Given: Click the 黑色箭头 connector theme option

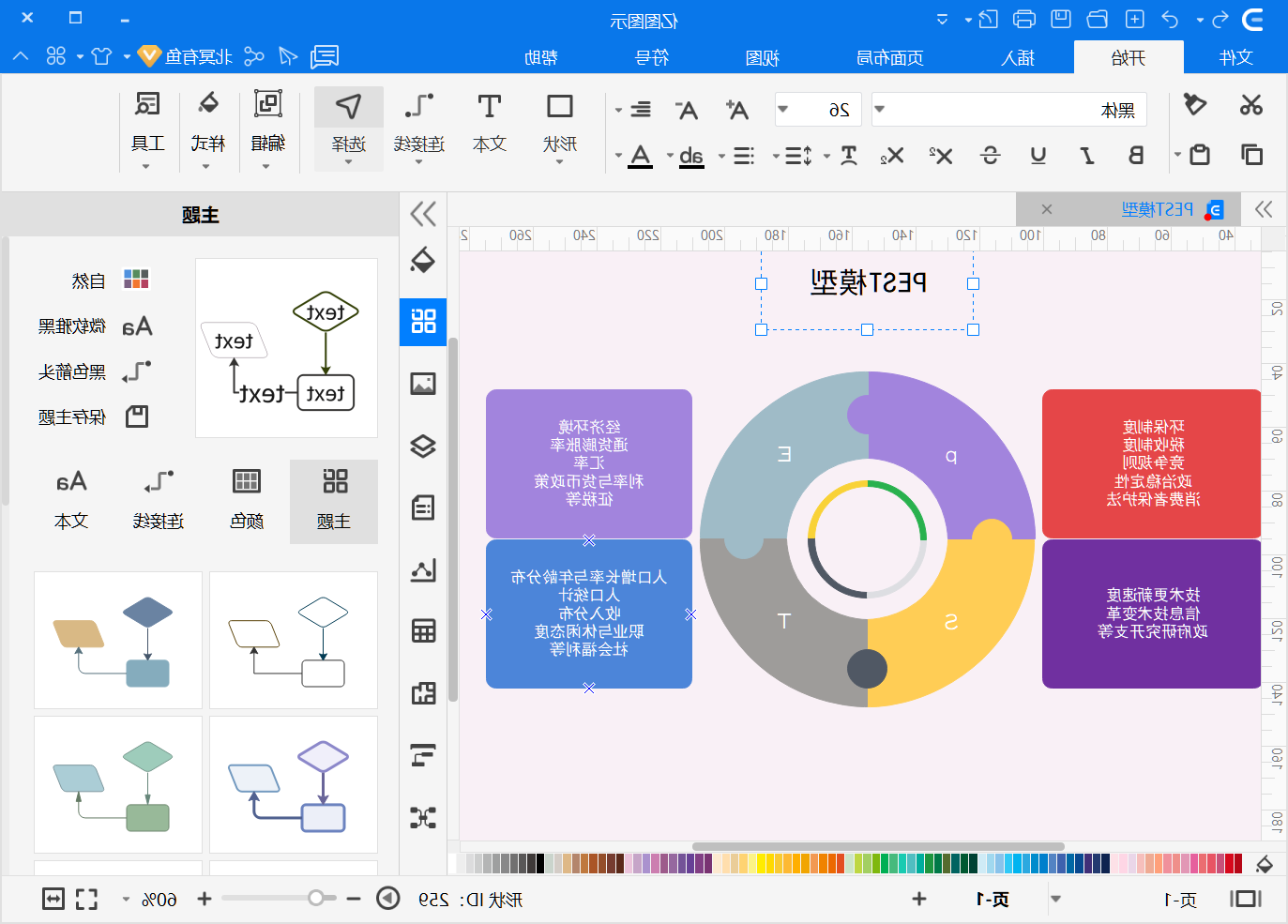Looking at the screenshot, I should [94, 371].
